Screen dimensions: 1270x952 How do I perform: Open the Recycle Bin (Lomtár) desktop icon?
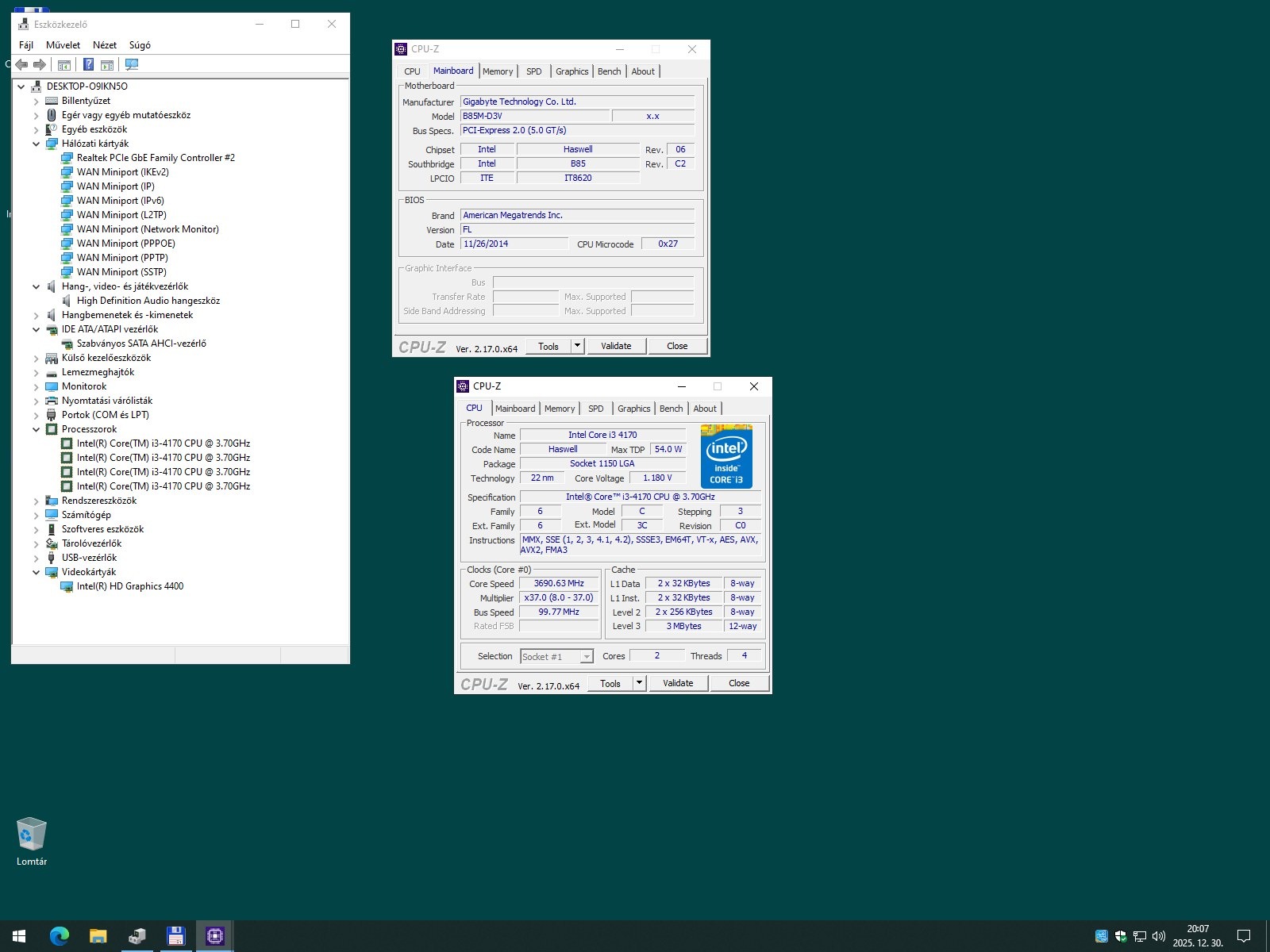pos(32,842)
